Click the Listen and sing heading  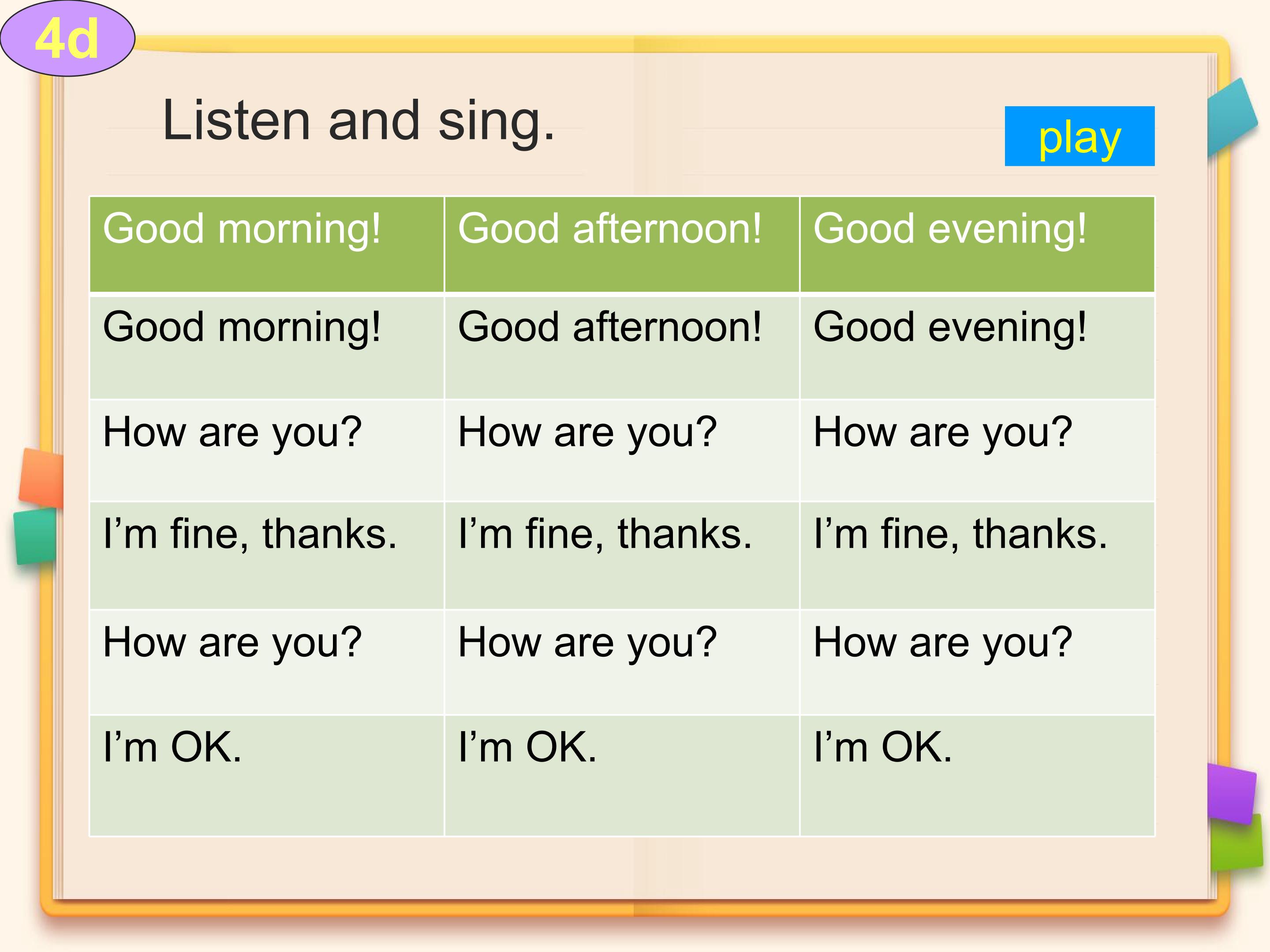tap(359, 120)
